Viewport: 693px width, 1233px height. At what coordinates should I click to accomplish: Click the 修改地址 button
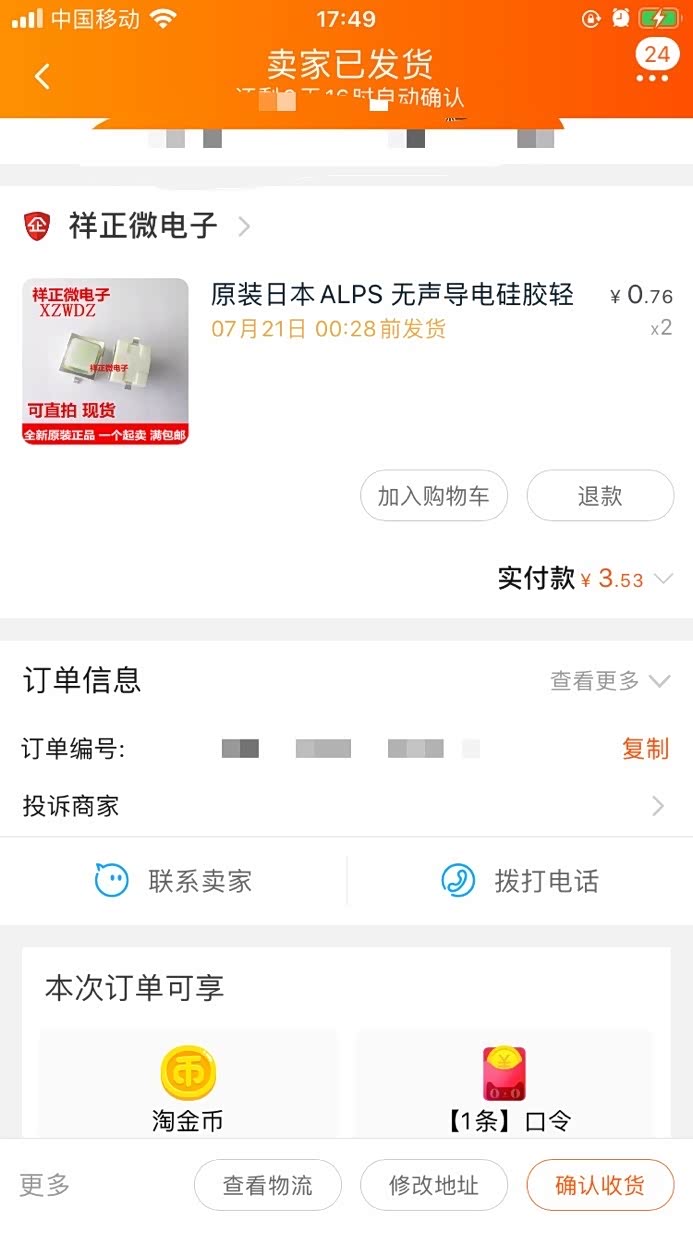point(434,1186)
